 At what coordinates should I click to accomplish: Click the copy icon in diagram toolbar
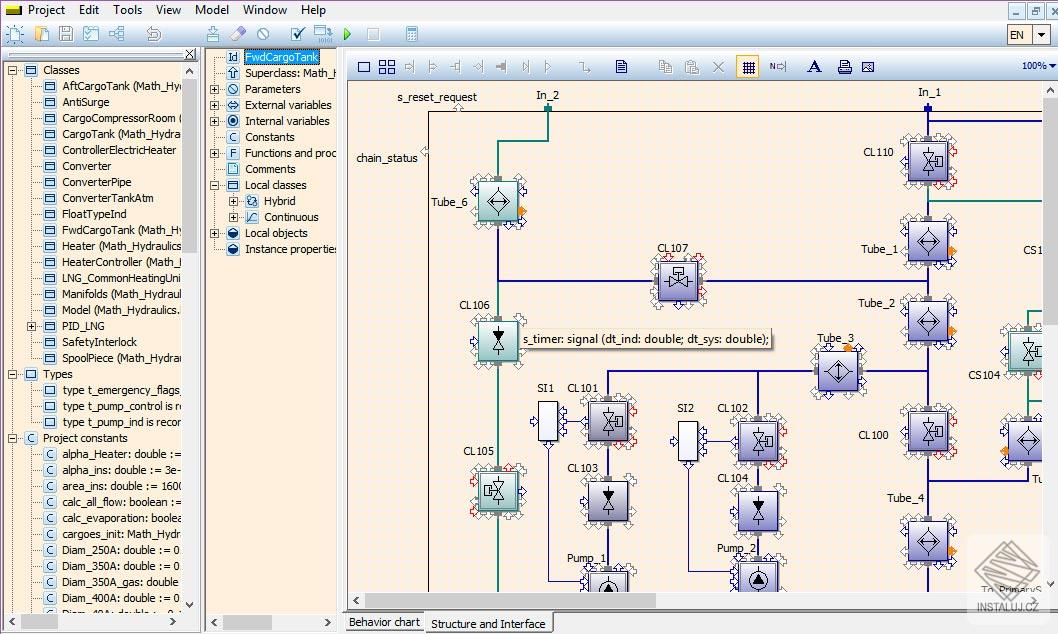point(665,67)
